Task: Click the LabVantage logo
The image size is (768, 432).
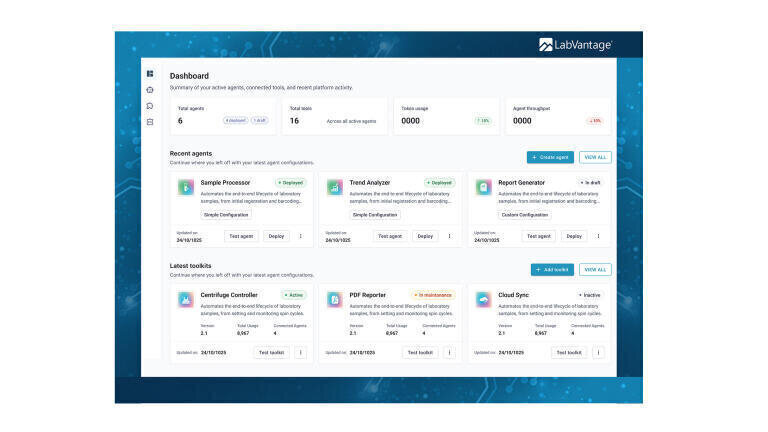Action: tap(576, 45)
